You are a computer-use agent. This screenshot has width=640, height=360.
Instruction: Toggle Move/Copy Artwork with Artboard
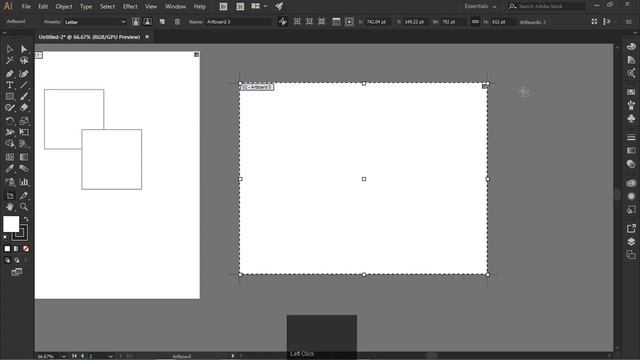[x=282, y=22]
